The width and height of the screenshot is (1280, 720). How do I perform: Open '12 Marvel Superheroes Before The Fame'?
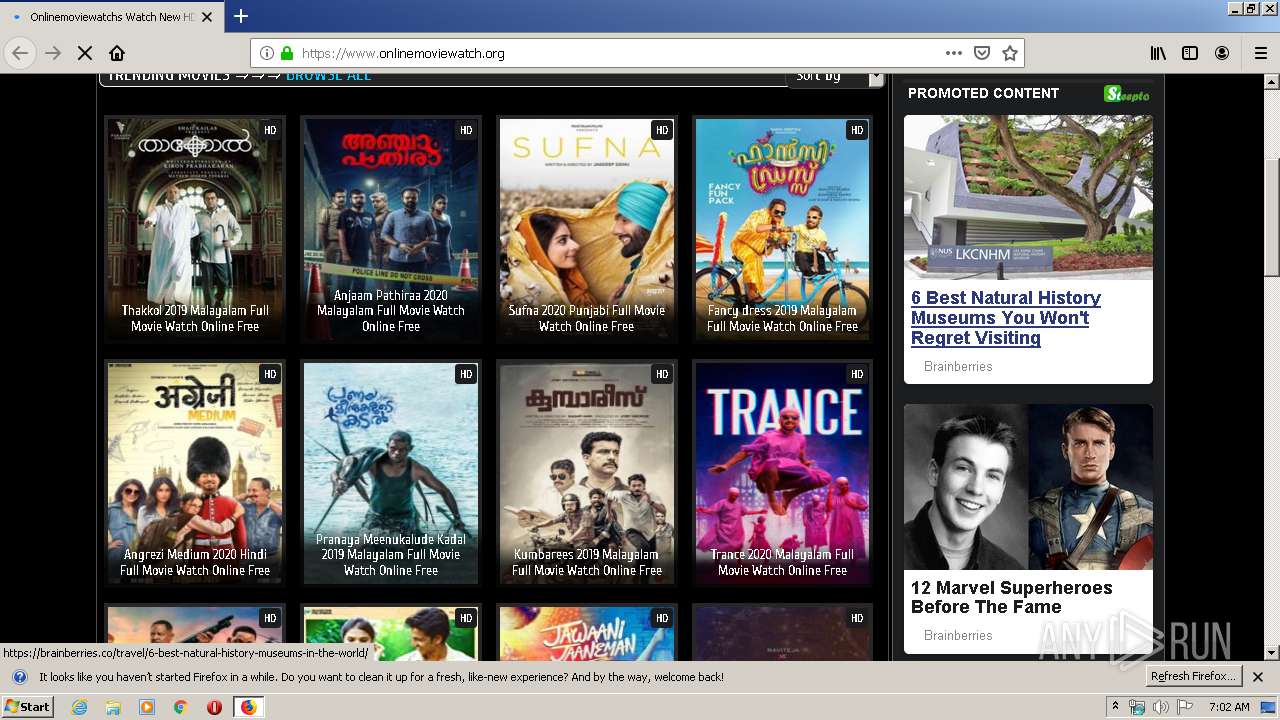click(1012, 597)
